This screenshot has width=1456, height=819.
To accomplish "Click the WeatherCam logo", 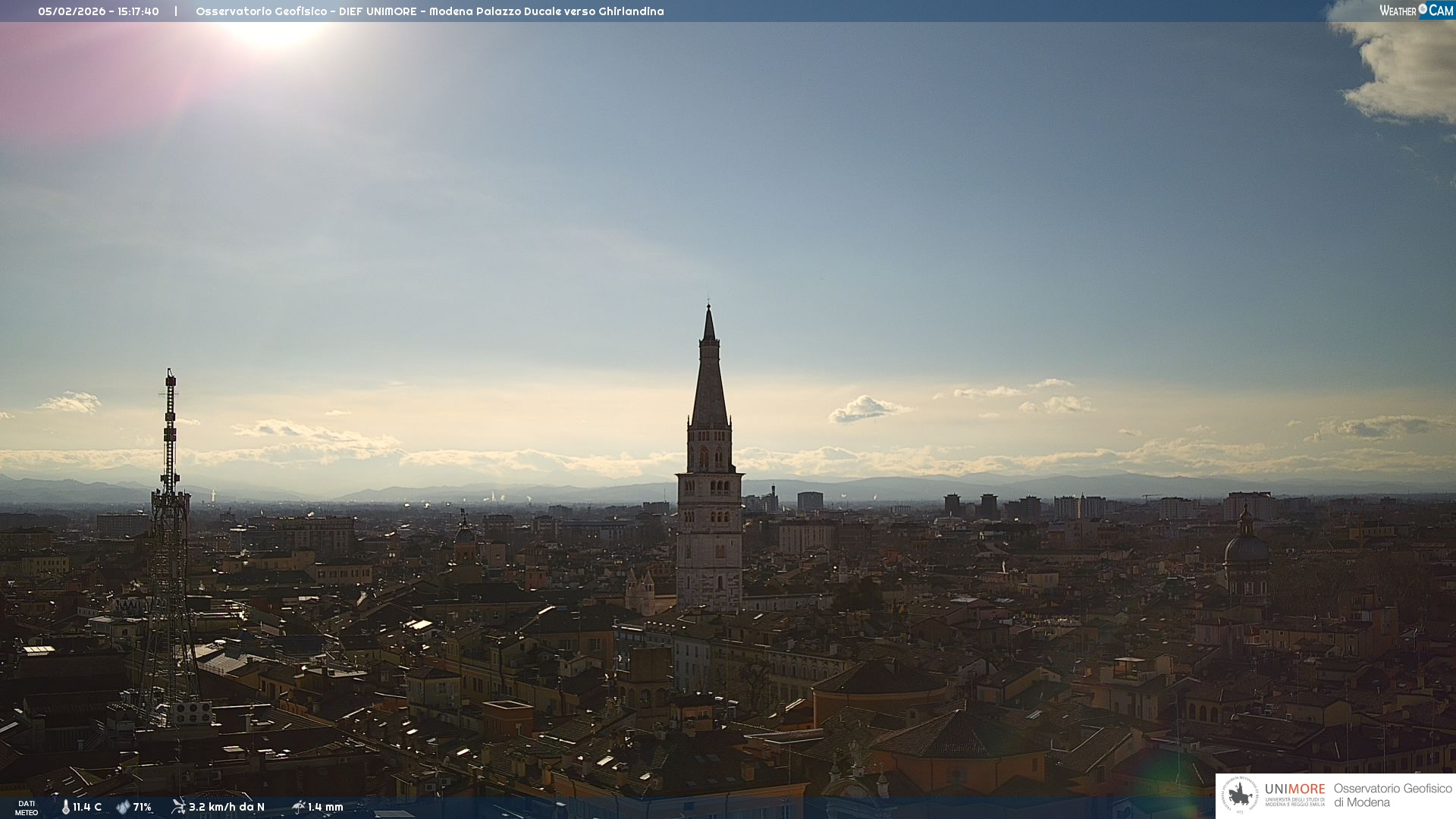I will [1416, 11].
